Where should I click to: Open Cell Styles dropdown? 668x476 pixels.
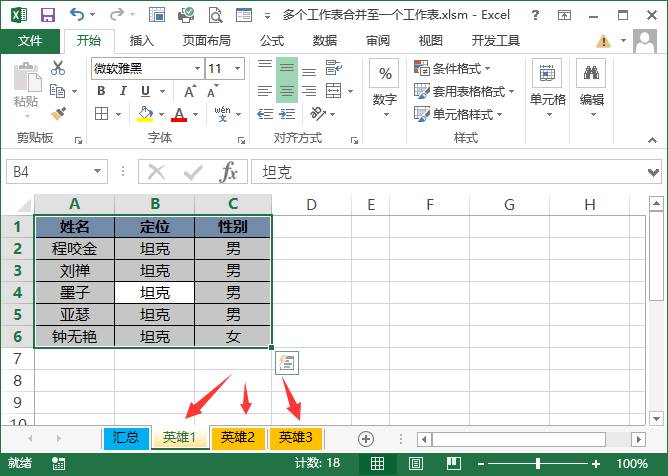[x=458, y=114]
